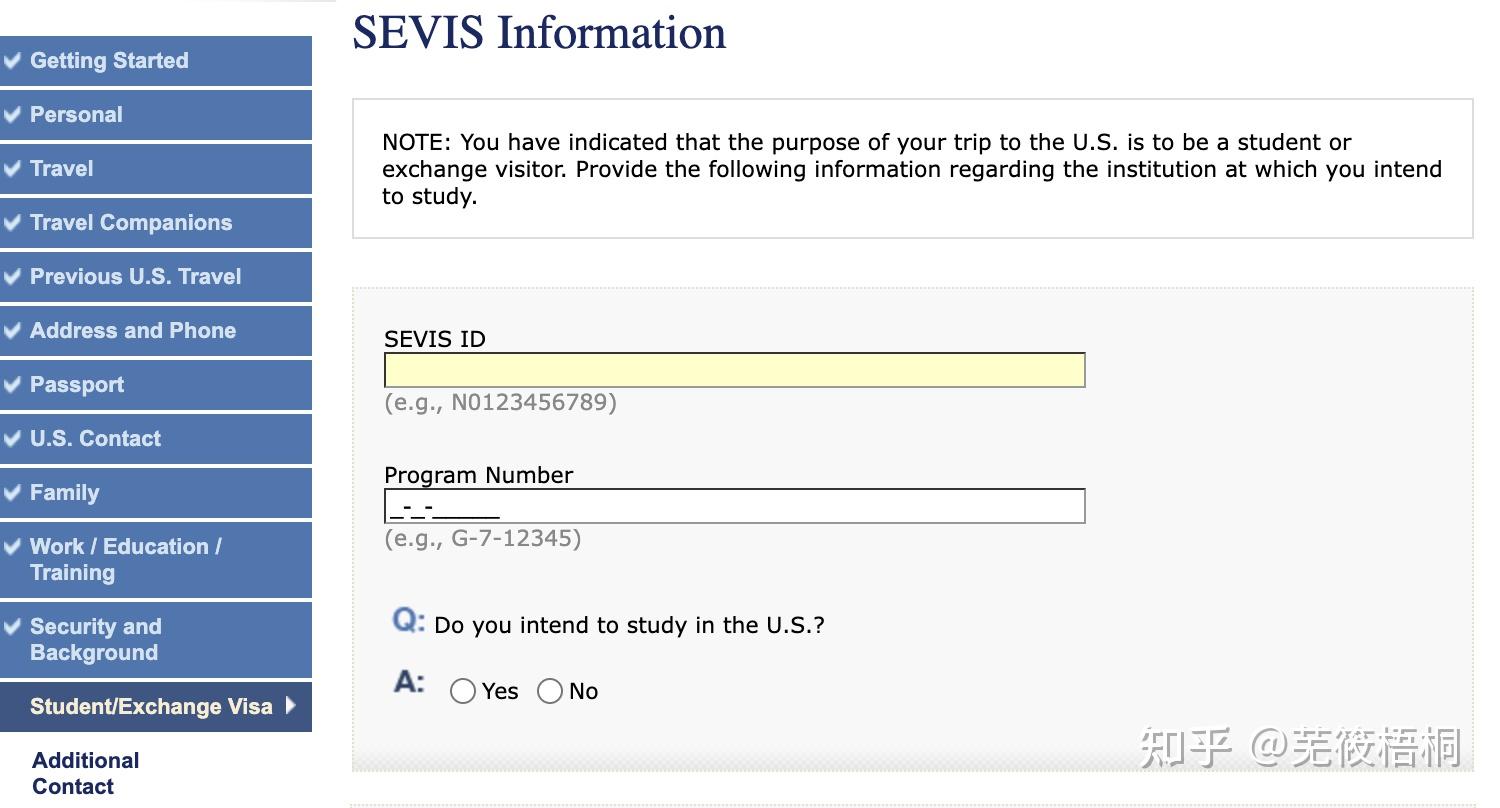Click the checkmark beside Address and Phone
The height and width of the screenshot is (808, 1500).
pyautogui.click(x=12, y=330)
